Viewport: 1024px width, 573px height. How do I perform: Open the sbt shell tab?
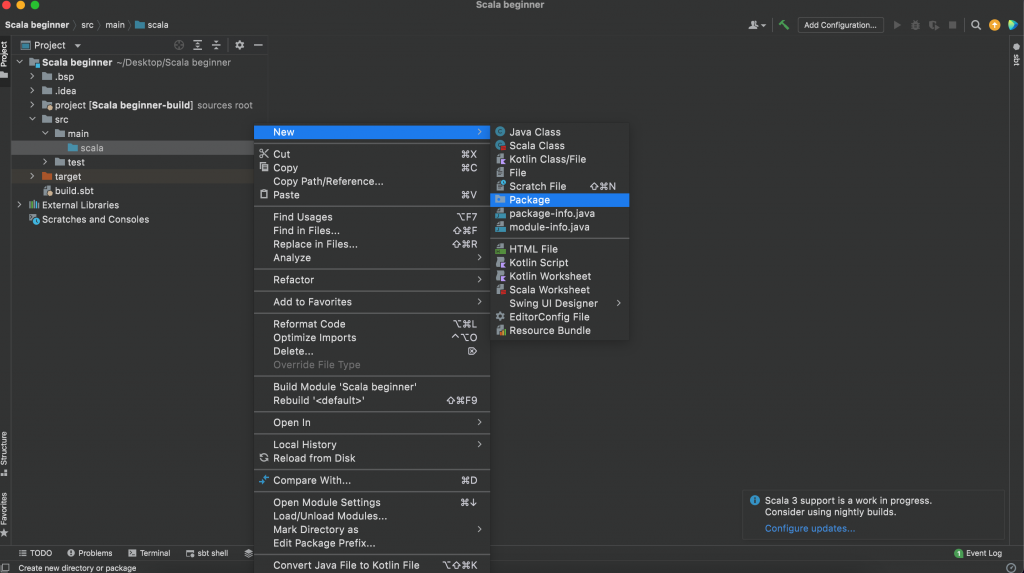click(207, 553)
